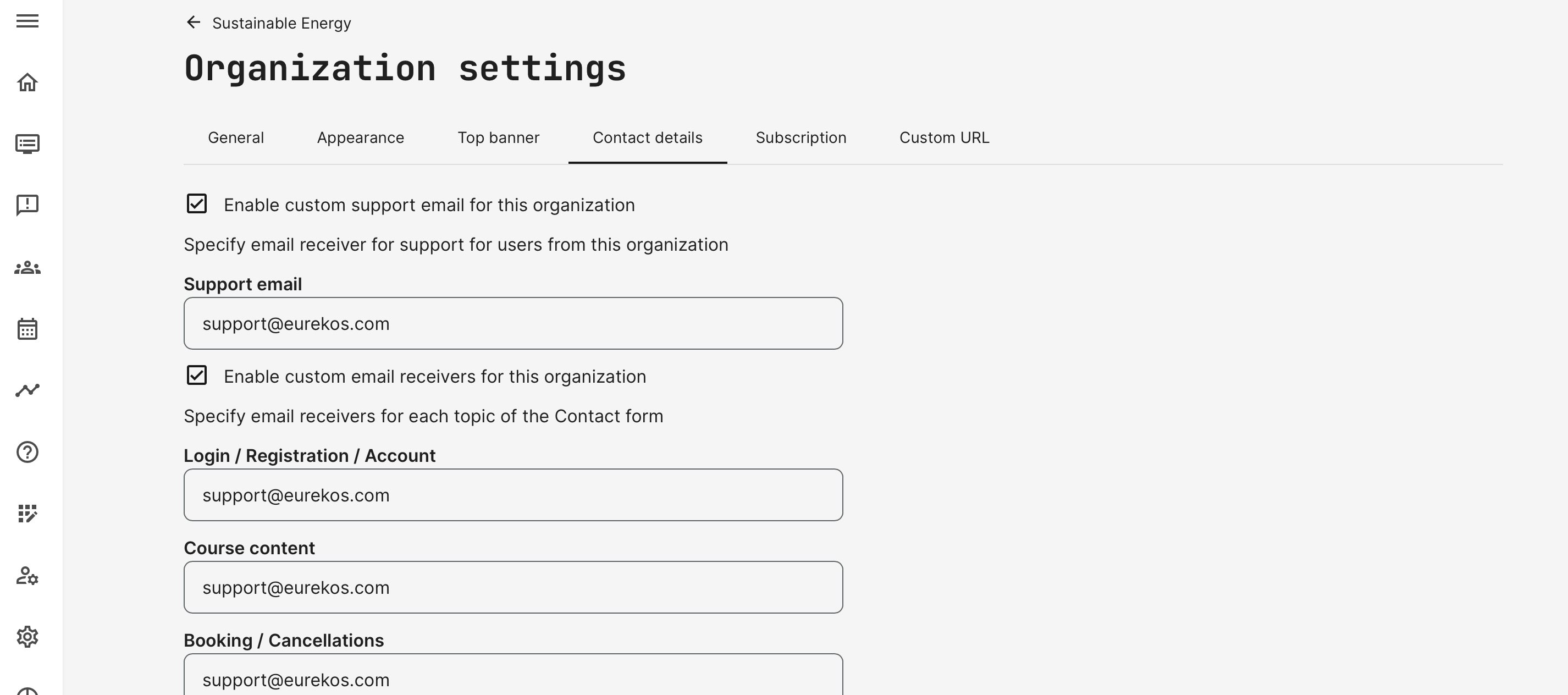Switch to the General tab
1568x695 pixels.
click(235, 137)
